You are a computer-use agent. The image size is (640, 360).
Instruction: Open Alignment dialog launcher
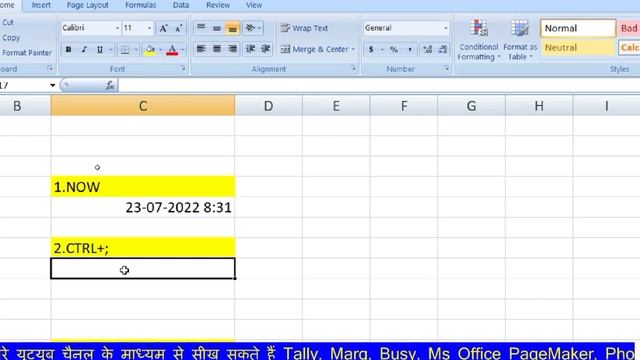[353, 68]
